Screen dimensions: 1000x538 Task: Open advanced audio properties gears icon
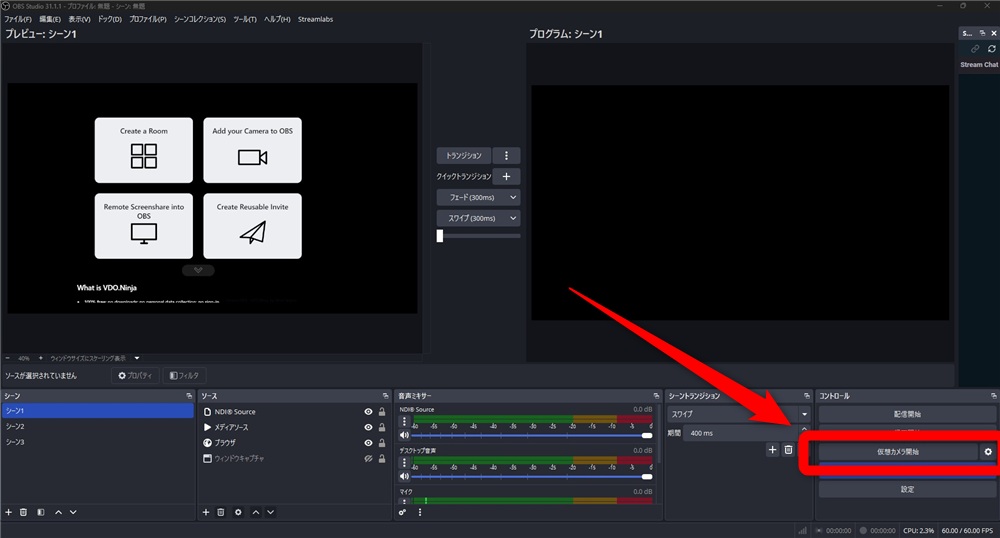pyautogui.click(x=402, y=512)
